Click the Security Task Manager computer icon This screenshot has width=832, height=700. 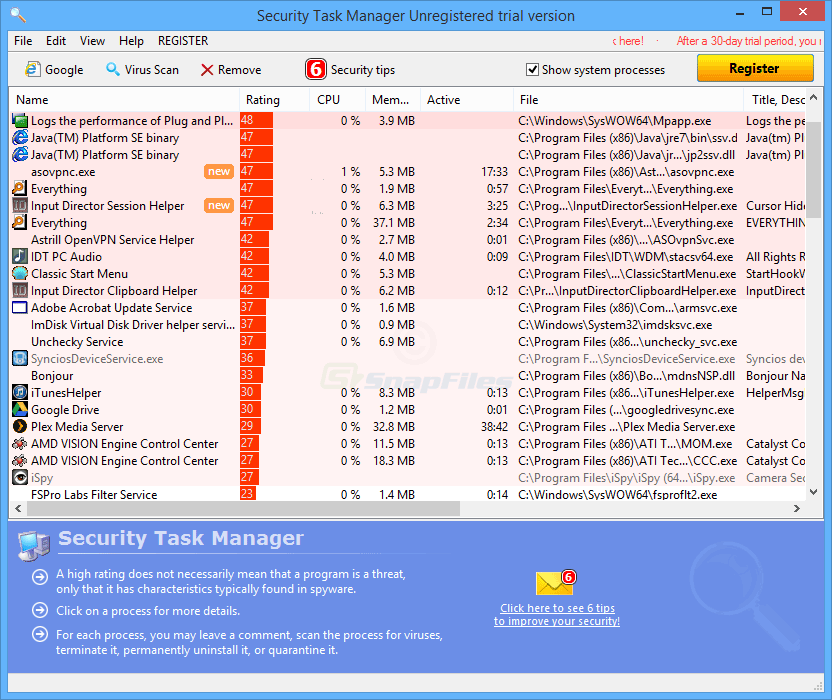34,545
